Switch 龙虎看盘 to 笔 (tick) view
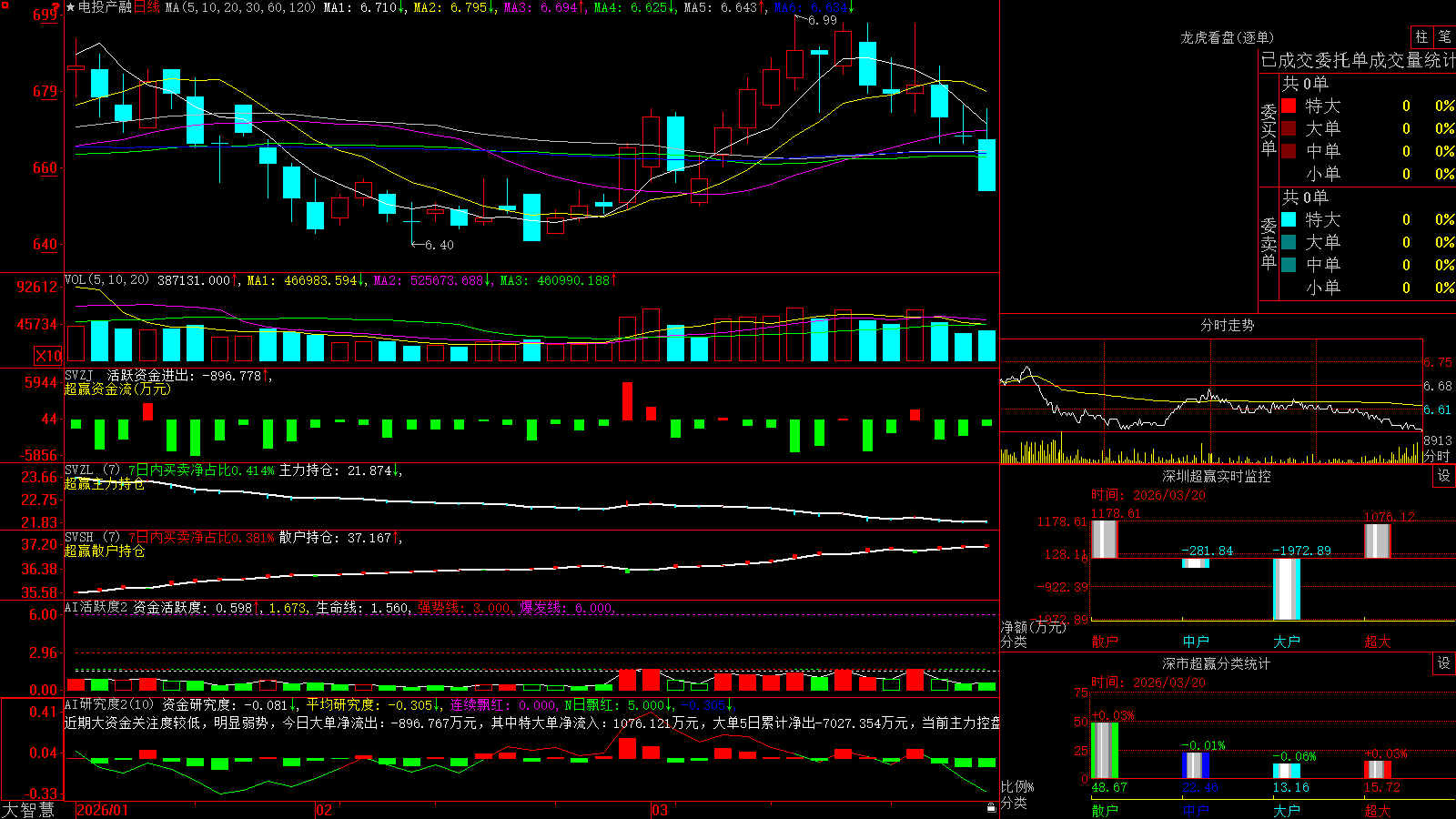This screenshot has width=1456, height=819. [1444, 37]
